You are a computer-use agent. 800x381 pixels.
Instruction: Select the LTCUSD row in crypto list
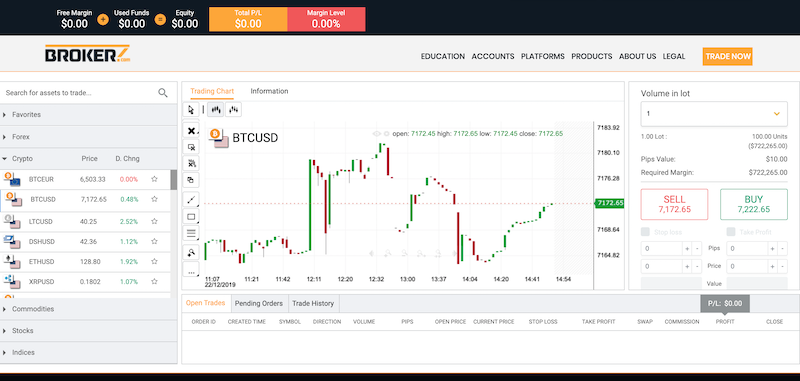click(x=85, y=221)
